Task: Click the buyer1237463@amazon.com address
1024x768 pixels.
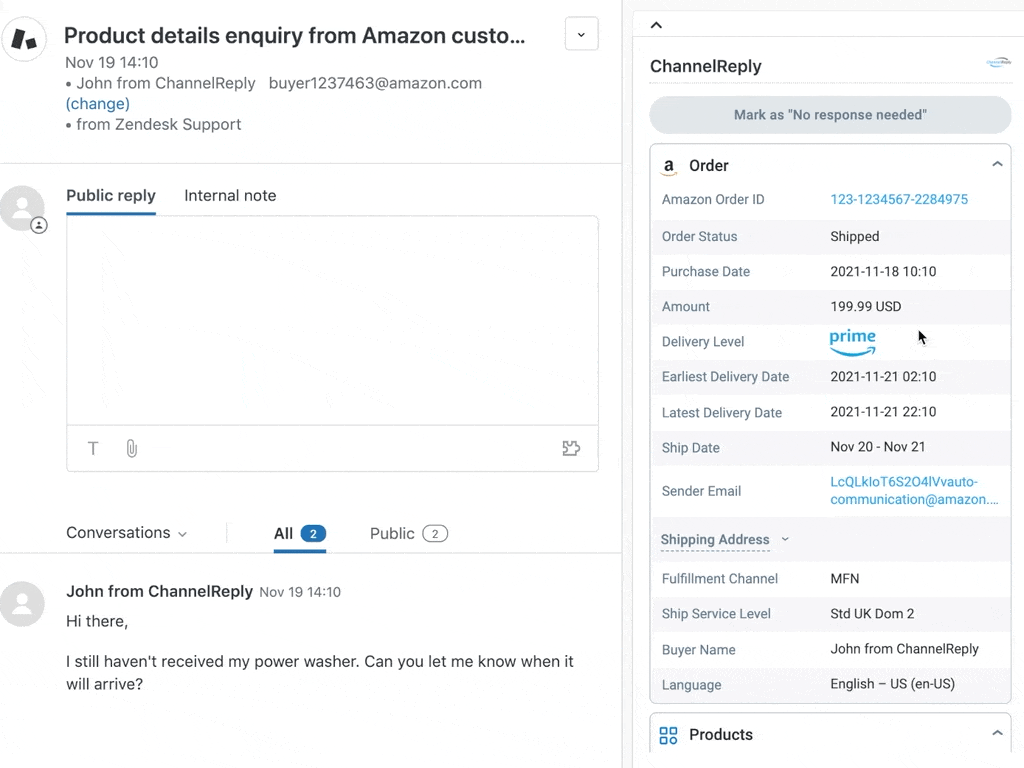Action: point(376,84)
